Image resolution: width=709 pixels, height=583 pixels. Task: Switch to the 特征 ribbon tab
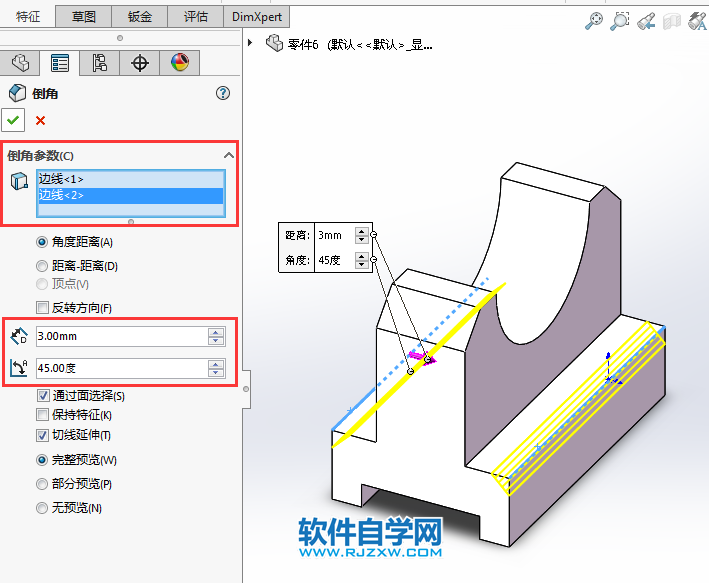[28, 17]
